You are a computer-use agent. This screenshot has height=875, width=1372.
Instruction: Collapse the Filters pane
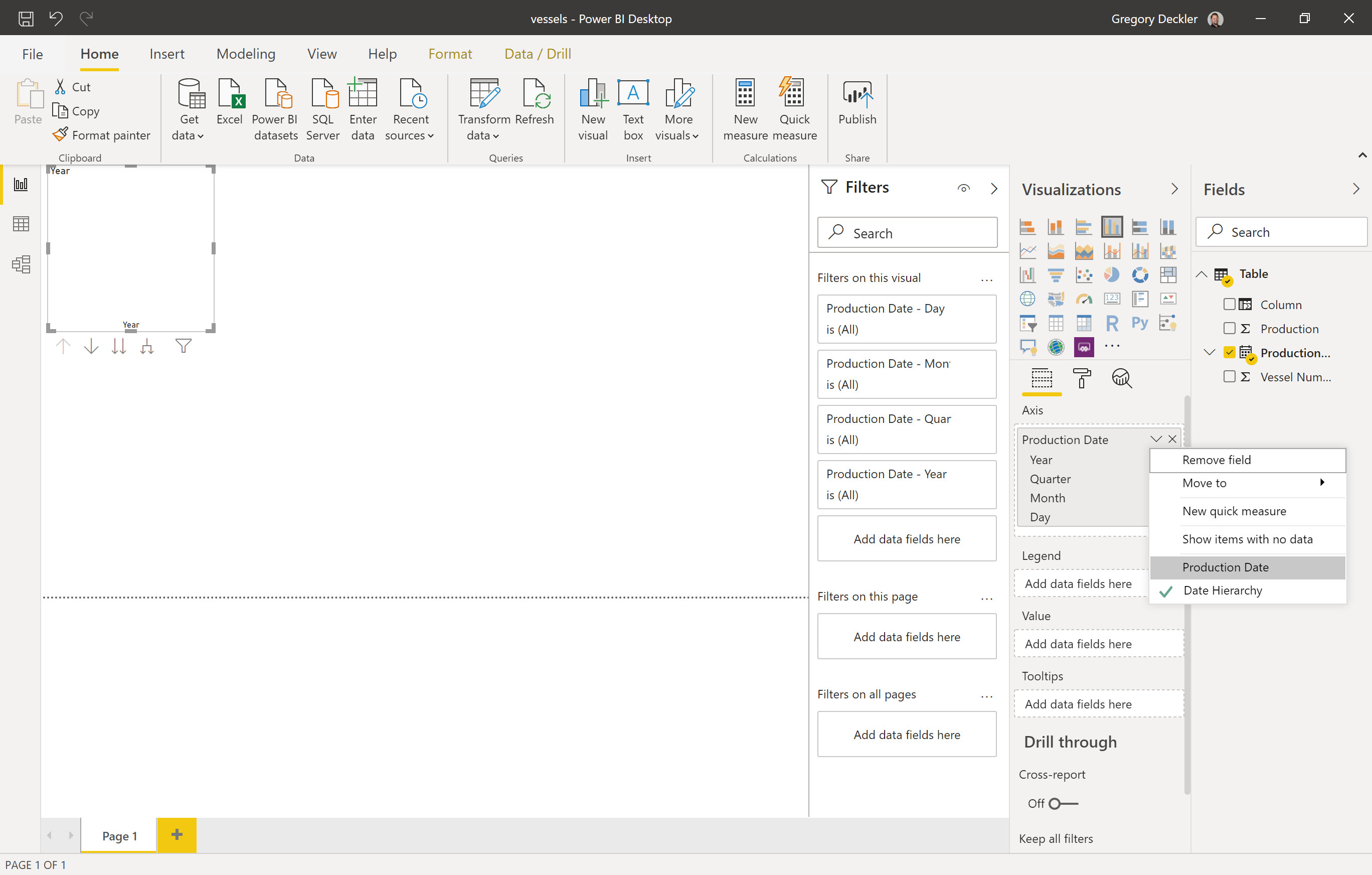tap(994, 188)
